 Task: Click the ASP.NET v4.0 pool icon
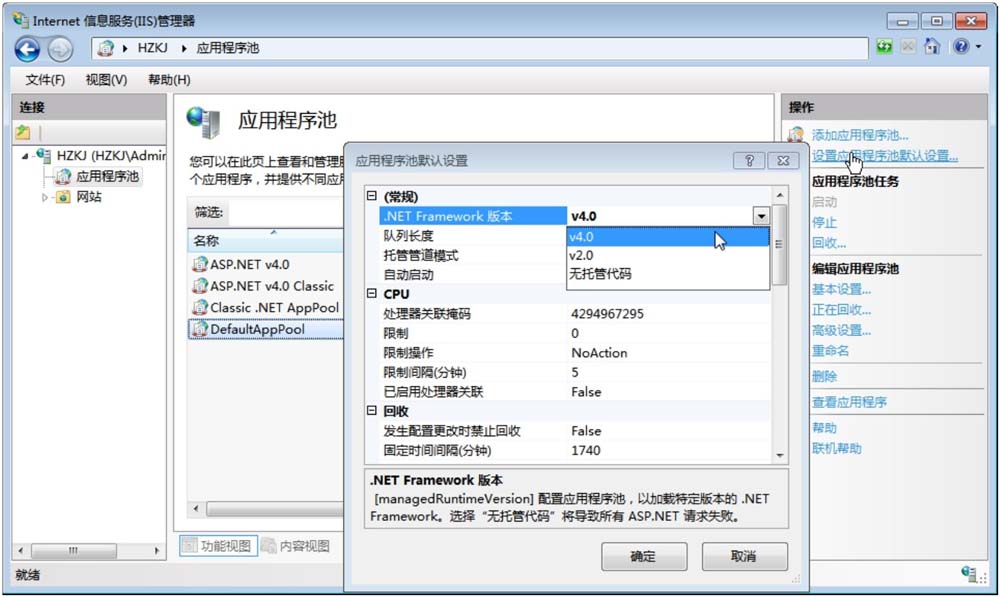pos(200,264)
